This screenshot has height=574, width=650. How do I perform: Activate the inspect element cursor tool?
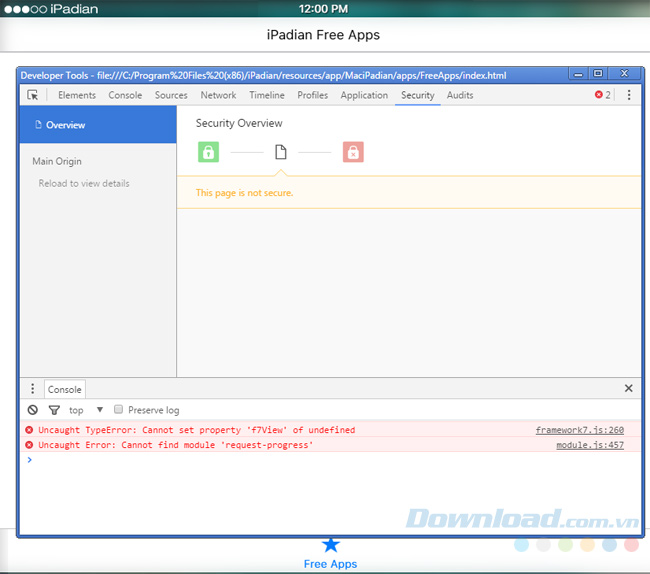[32, 95]
